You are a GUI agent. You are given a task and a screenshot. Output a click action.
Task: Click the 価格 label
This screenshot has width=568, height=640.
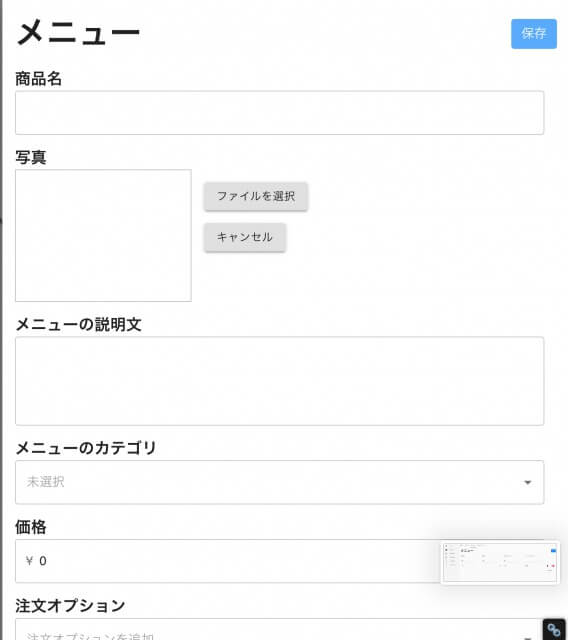pyautogui.click(x=31, y=527)
